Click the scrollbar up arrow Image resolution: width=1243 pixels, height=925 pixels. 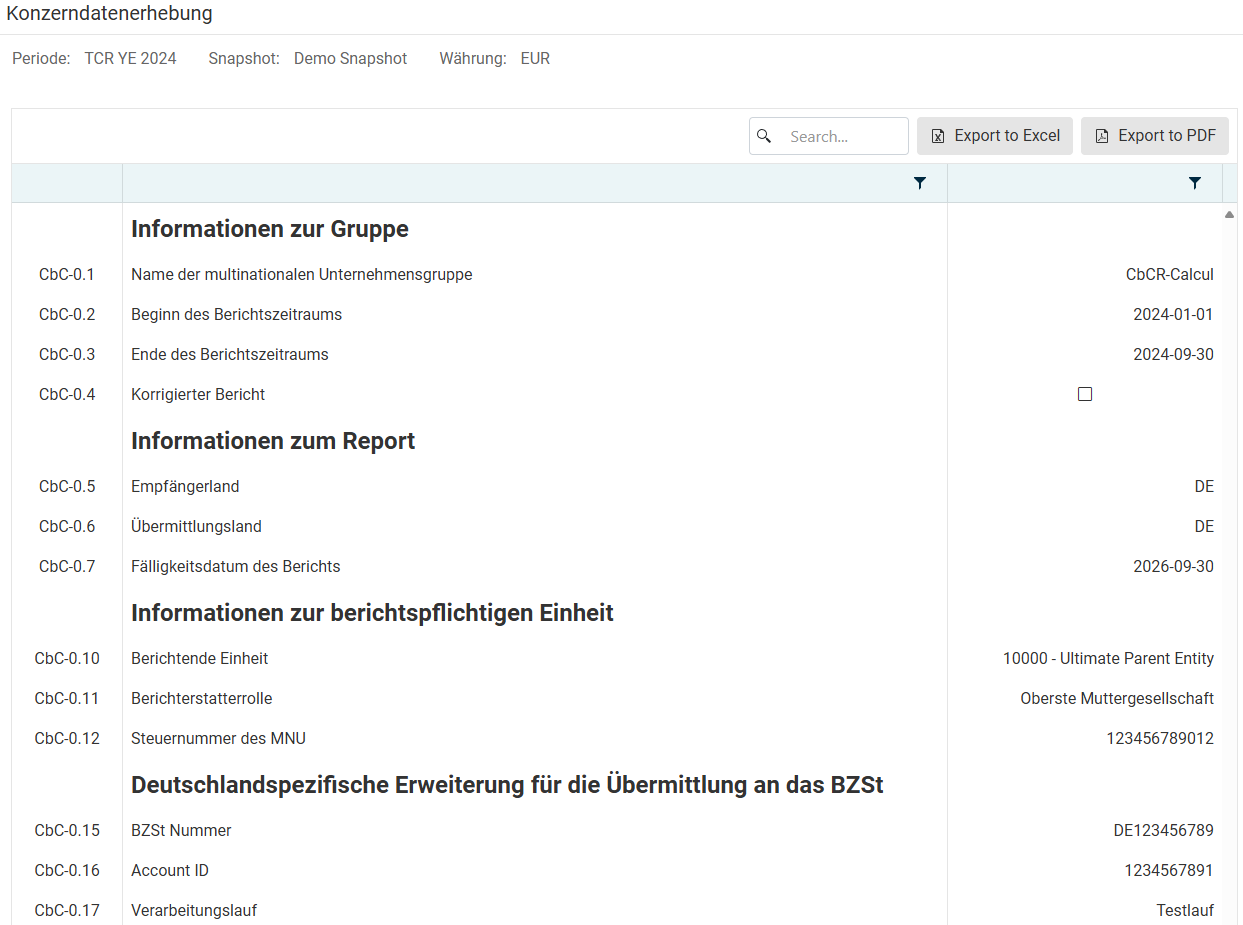click(x=1230, y=215)
